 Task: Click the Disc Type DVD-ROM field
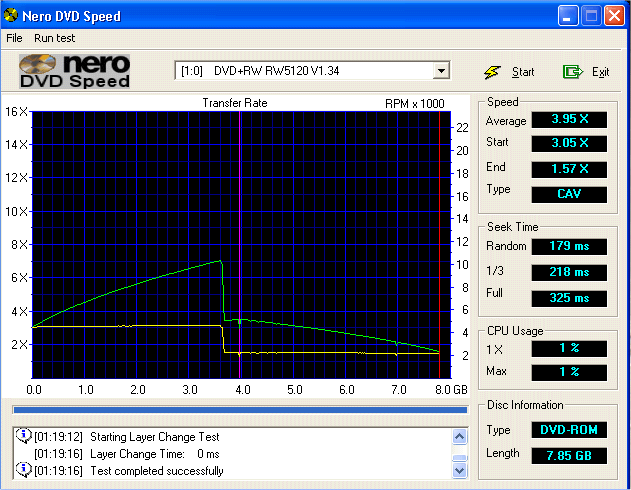click(569, 430)
